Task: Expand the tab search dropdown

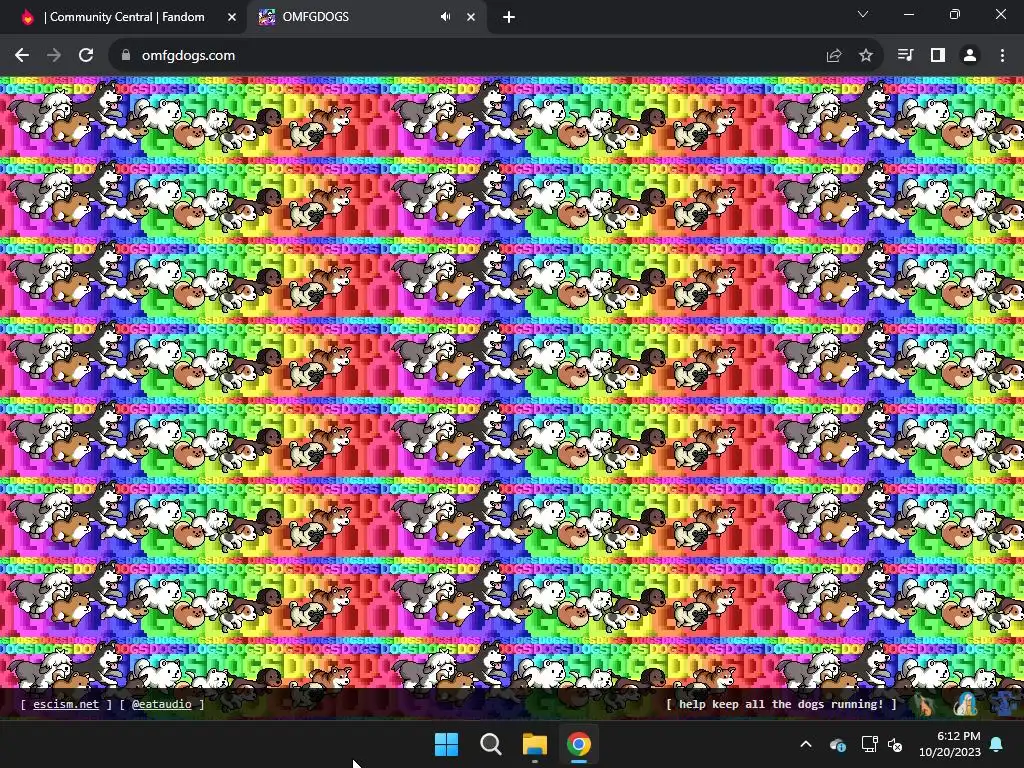Action: [863, 14]
